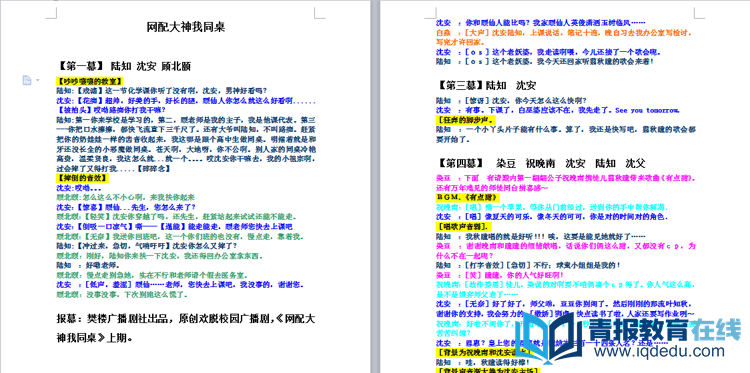Click the 报幕 line mentioning 樊楼广播剧社出品
The image size is (750, 373).
pos(186,319)
